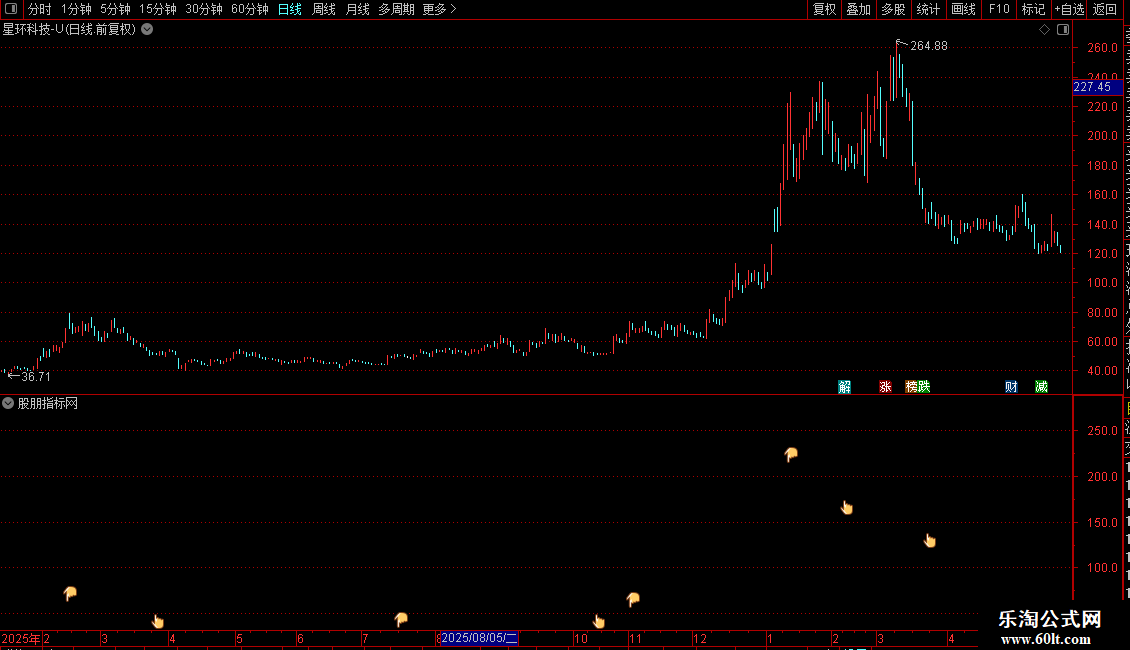1130x650 pixels.
Task: Click the pointing hand signal above October label
Action: (x=599, y=621)
